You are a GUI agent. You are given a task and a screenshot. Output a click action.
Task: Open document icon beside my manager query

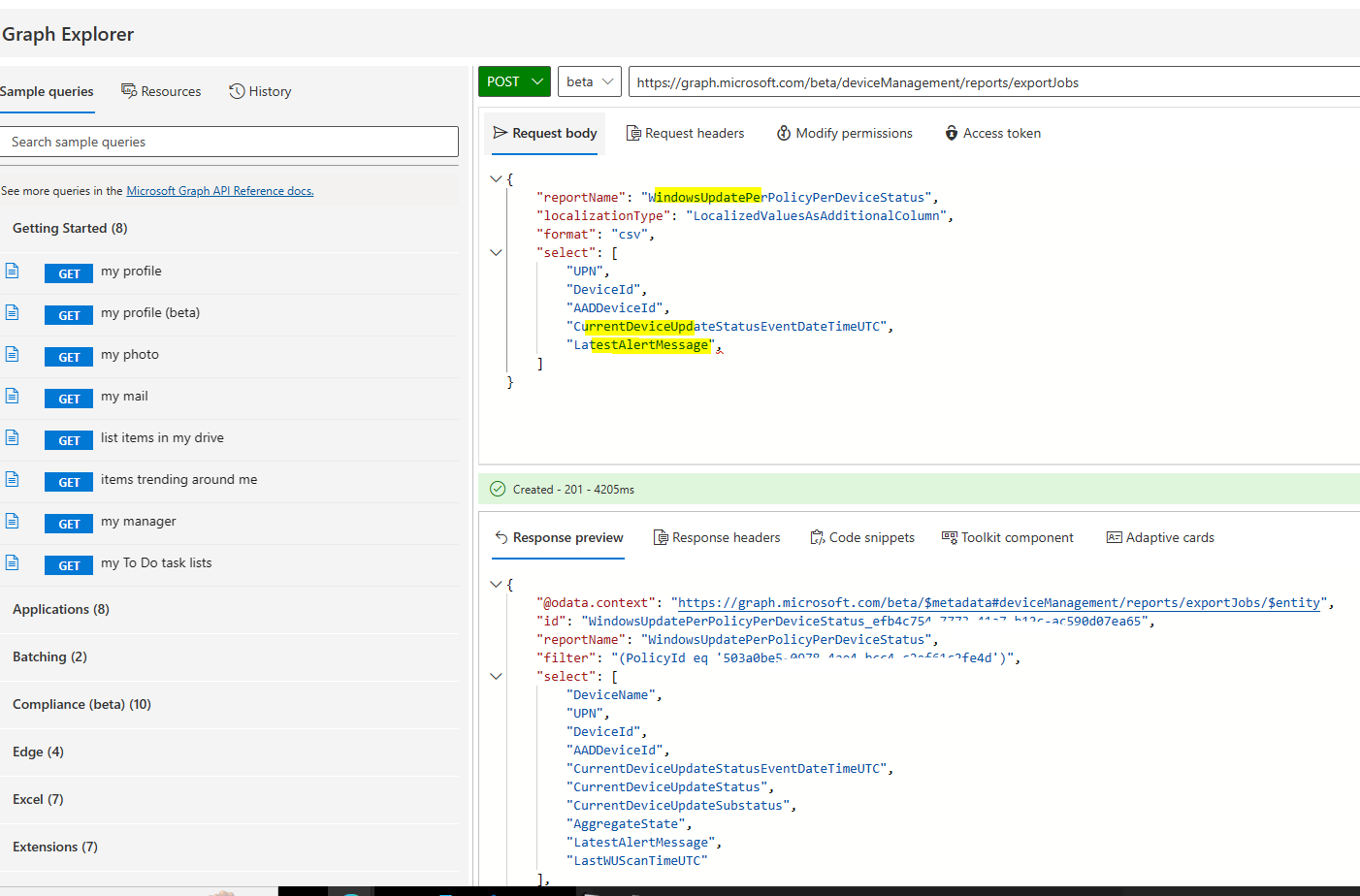tap(12, 521)
